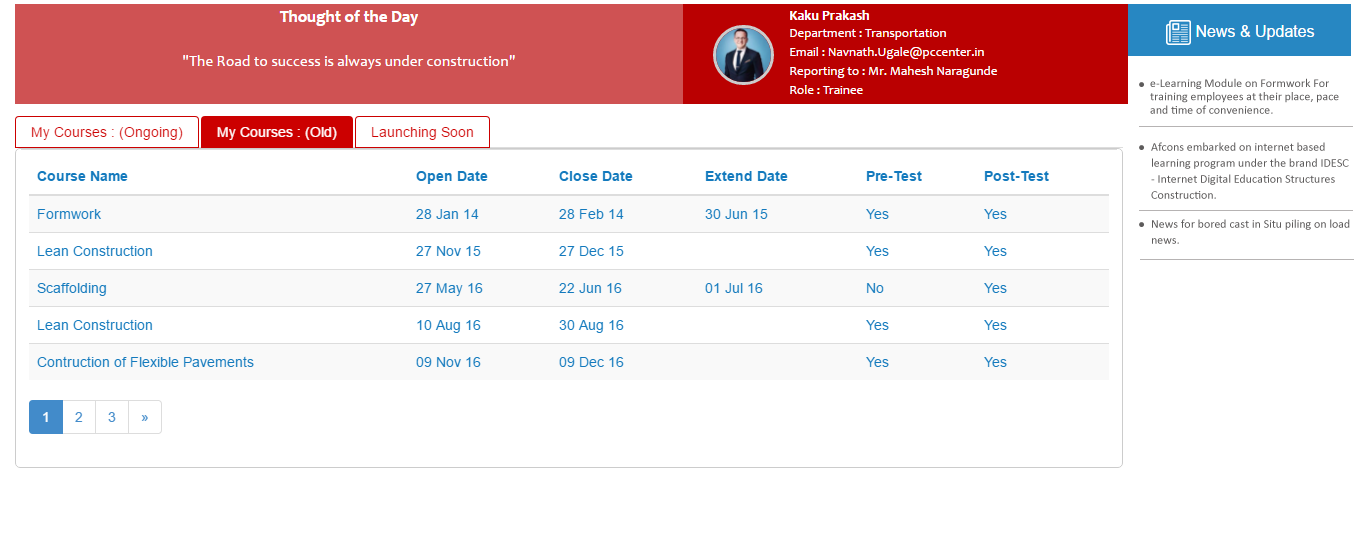Click the next page arrow button
The image size is (1366, 556).
coord(145,417)
